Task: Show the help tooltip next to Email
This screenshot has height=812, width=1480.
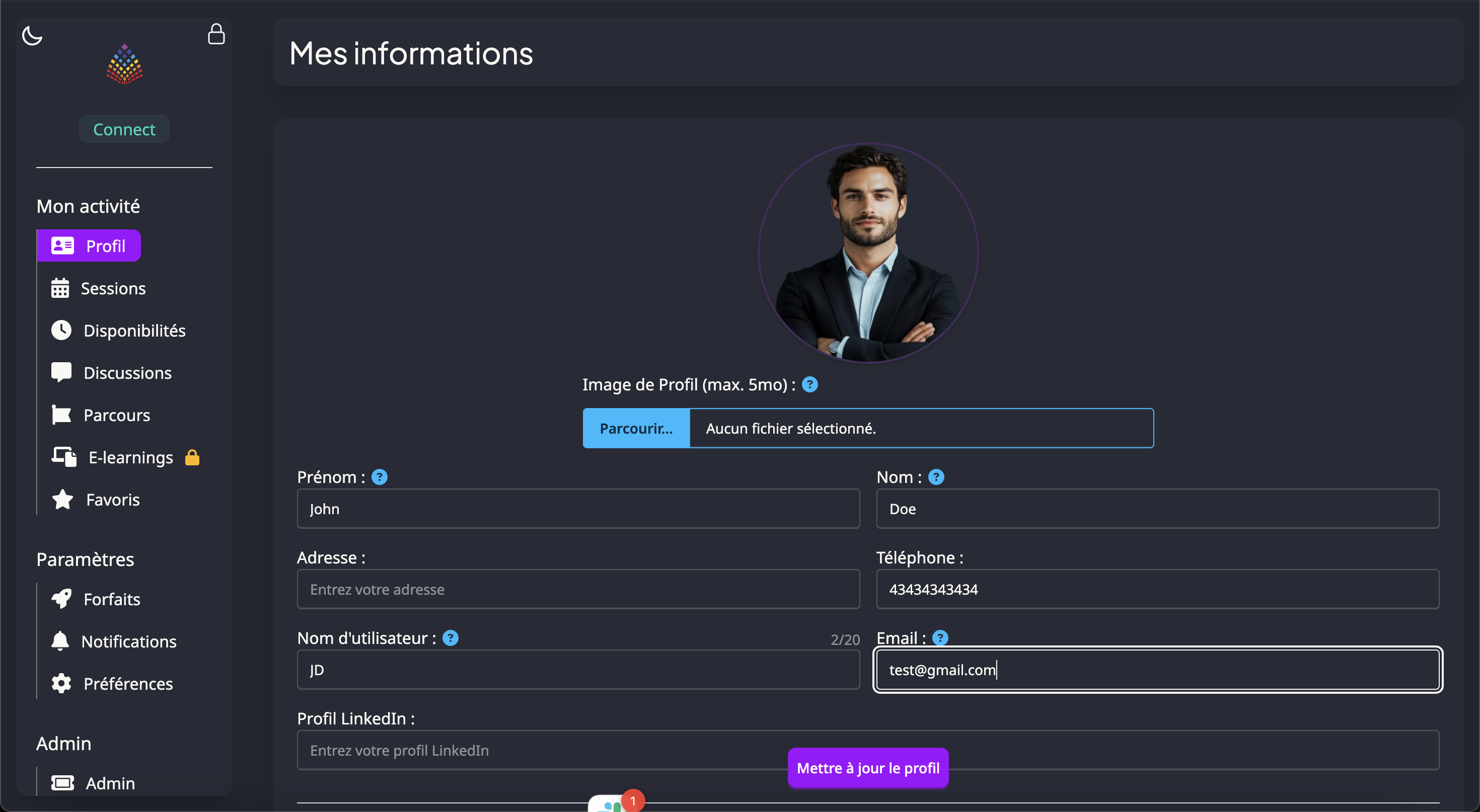Action: (940, 638)
